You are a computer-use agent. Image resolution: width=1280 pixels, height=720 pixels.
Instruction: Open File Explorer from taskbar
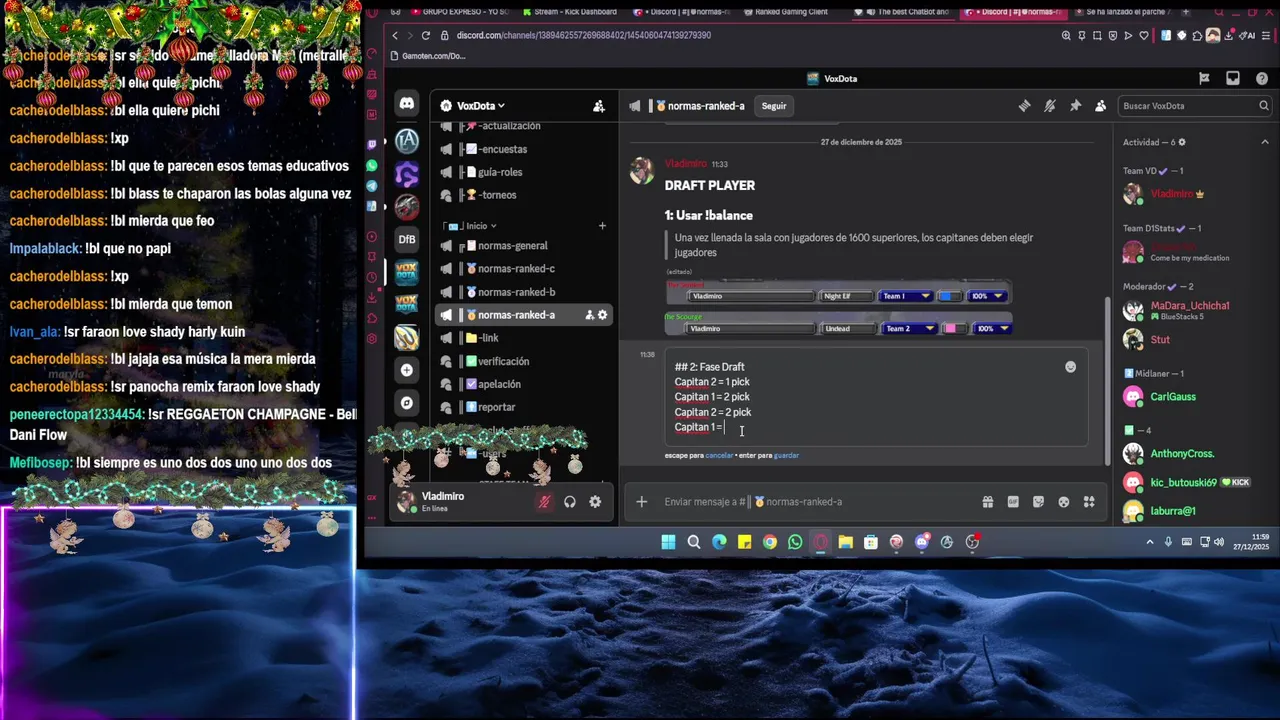coord(846,542)
